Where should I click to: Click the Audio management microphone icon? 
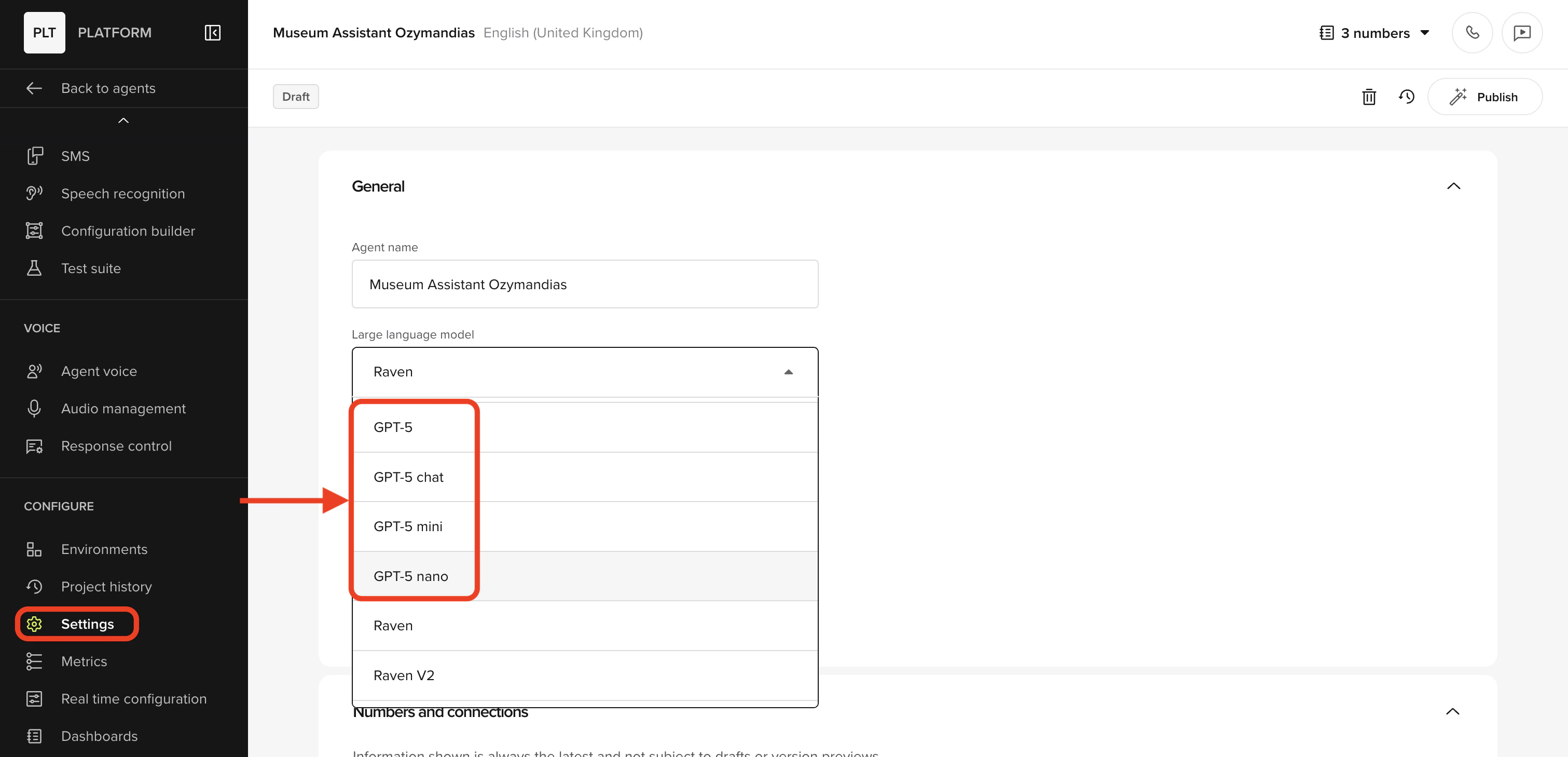(34, 408)
